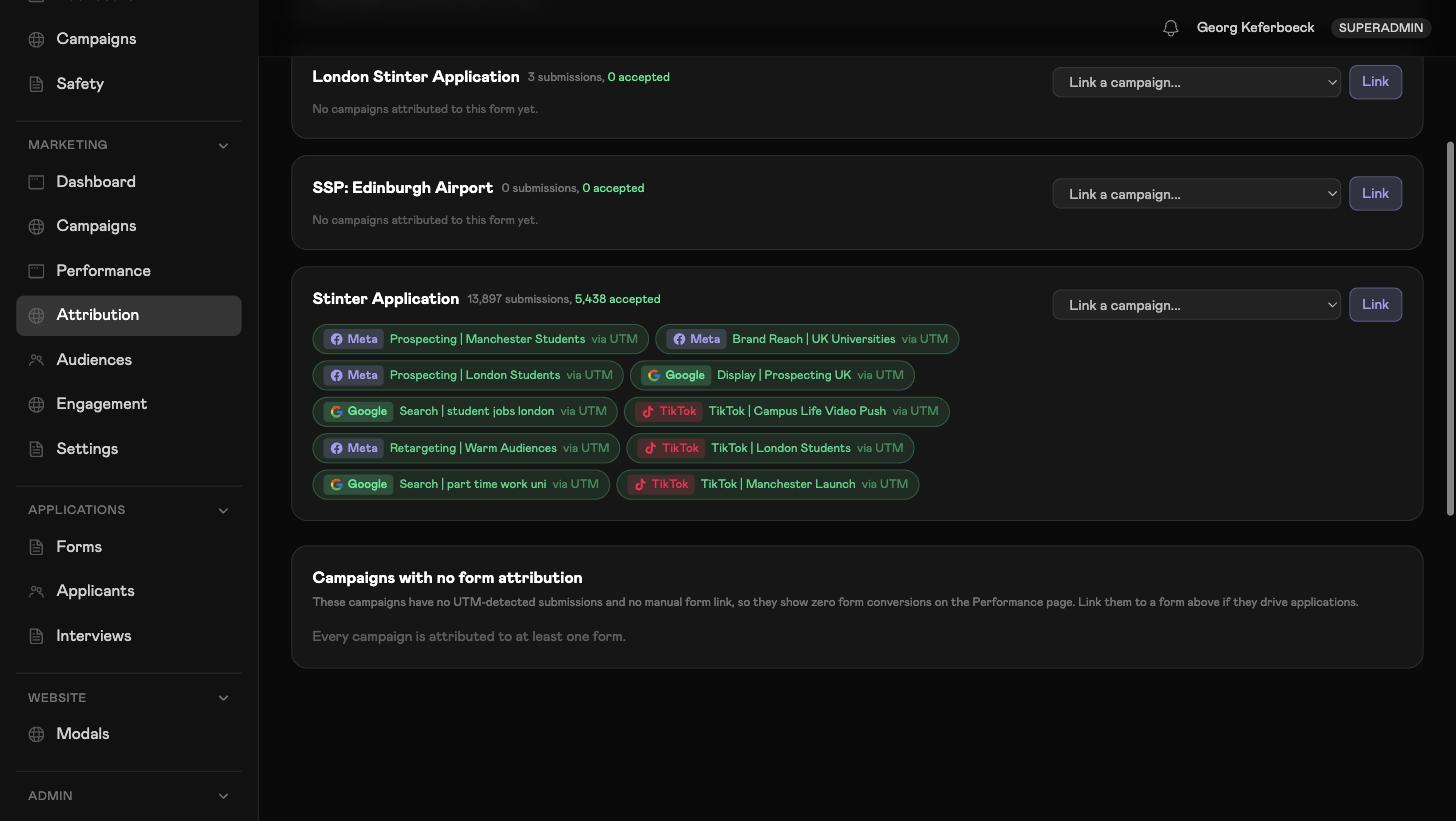Image resolution: width=1456 pixels, height=821 pixels.
Task: Open the notifications bell icon
Action: [1171, 28]
